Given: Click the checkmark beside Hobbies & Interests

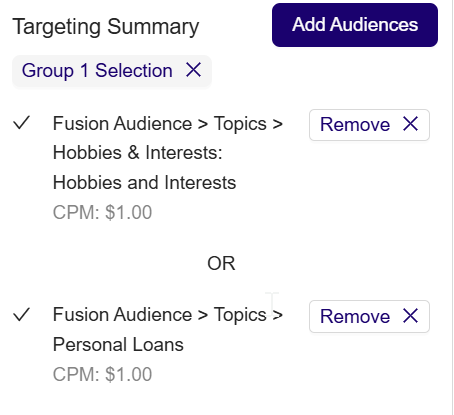Looking at the screenshot, I should point(22,123).
